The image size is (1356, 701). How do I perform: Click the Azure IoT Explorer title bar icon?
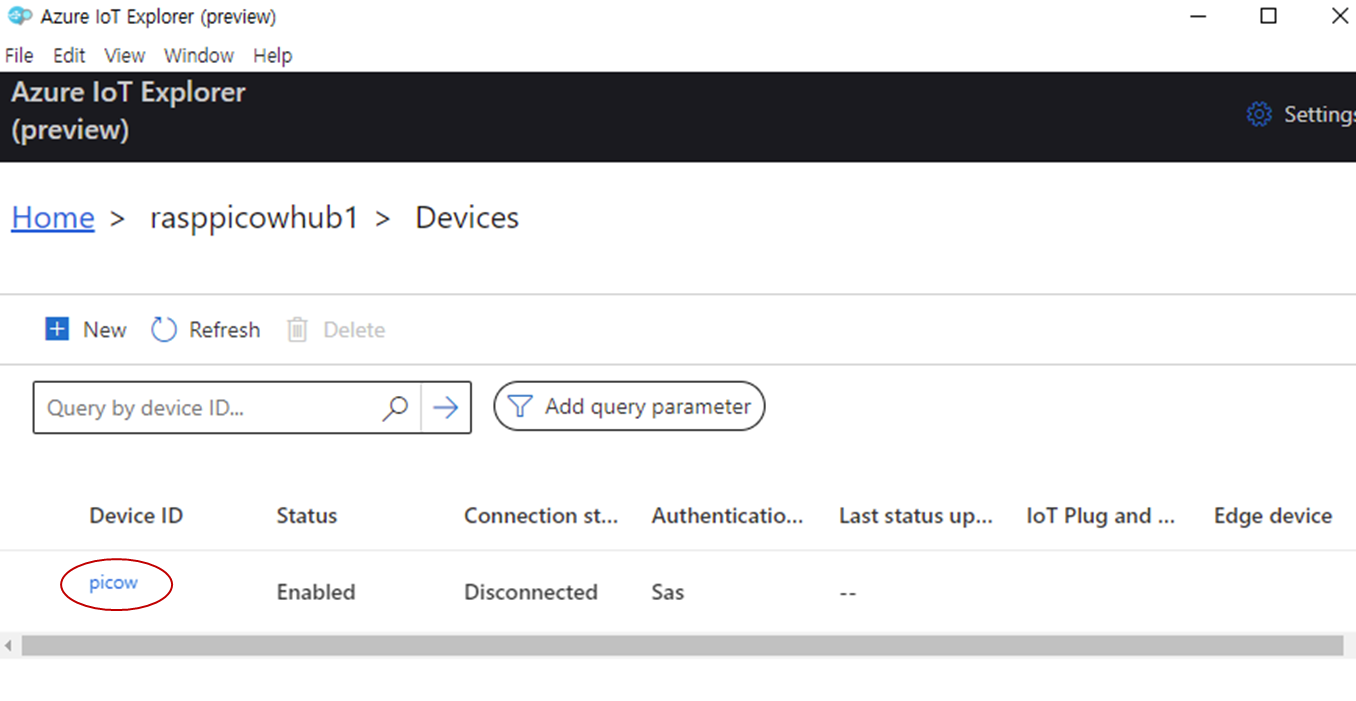20,16
